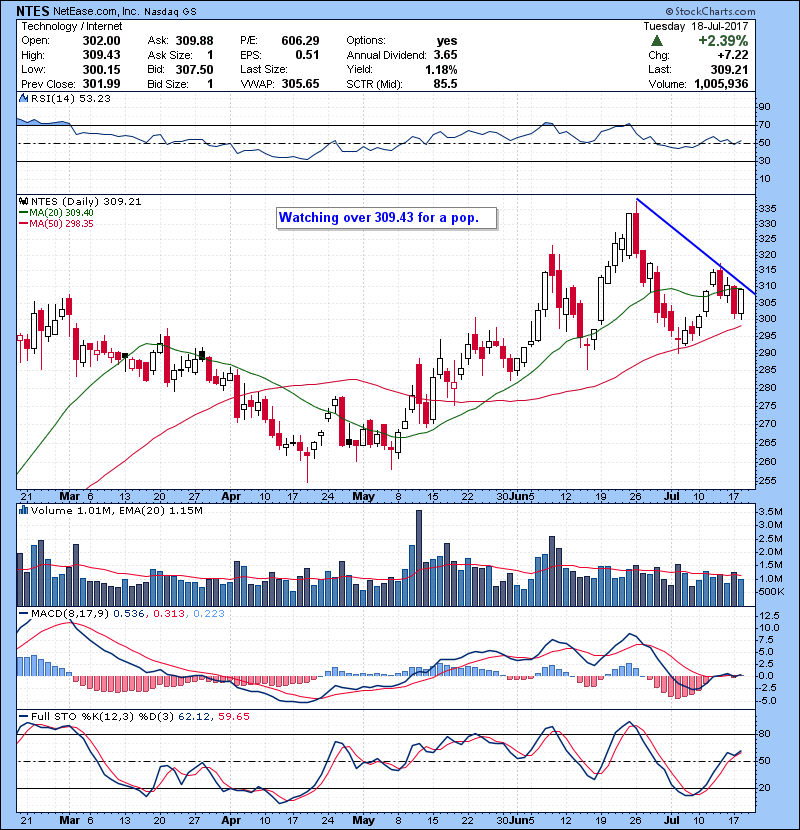Viewport: 800px width, 830px height.
Task: Click the SCTR (Mid) value 85.5
Action: pos(445,84)
